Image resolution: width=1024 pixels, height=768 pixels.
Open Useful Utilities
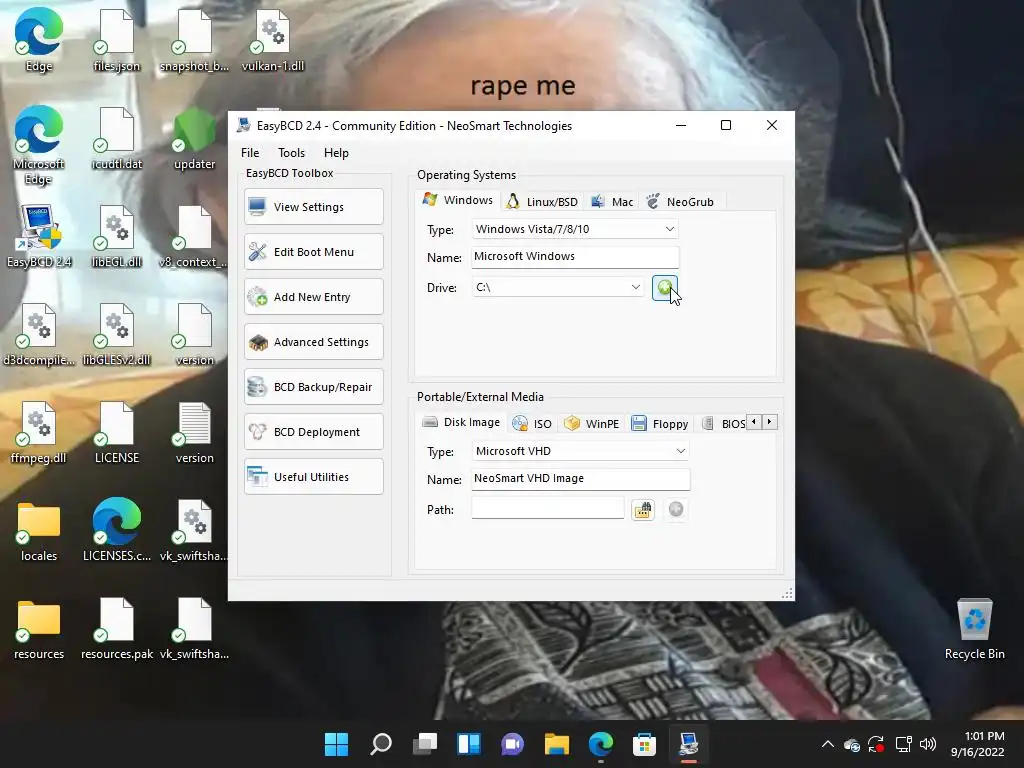tap(313, 477)
